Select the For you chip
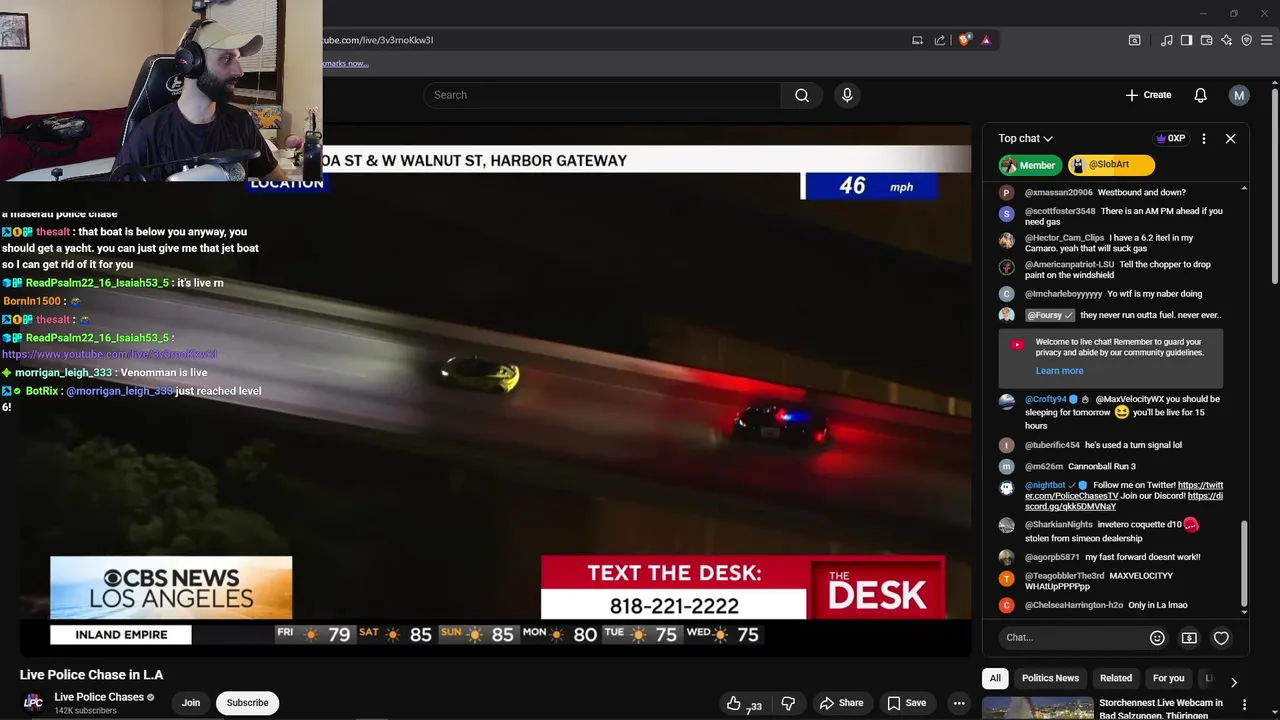This screenshot has width=1280, height=720. coord(1168,678)
